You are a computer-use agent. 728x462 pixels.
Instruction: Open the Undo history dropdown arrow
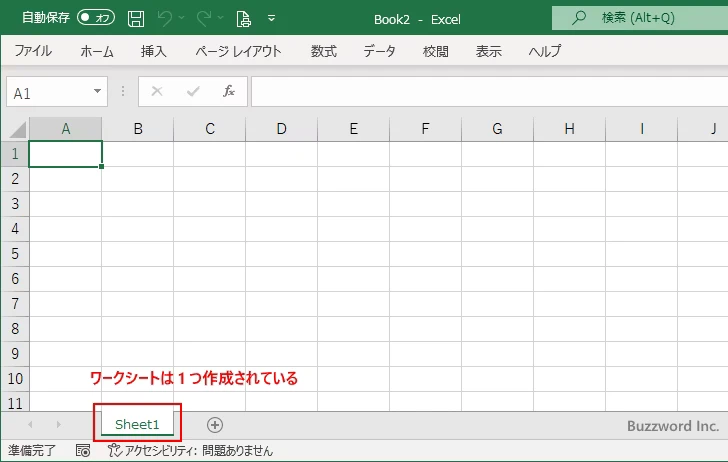tap(182, 18)
